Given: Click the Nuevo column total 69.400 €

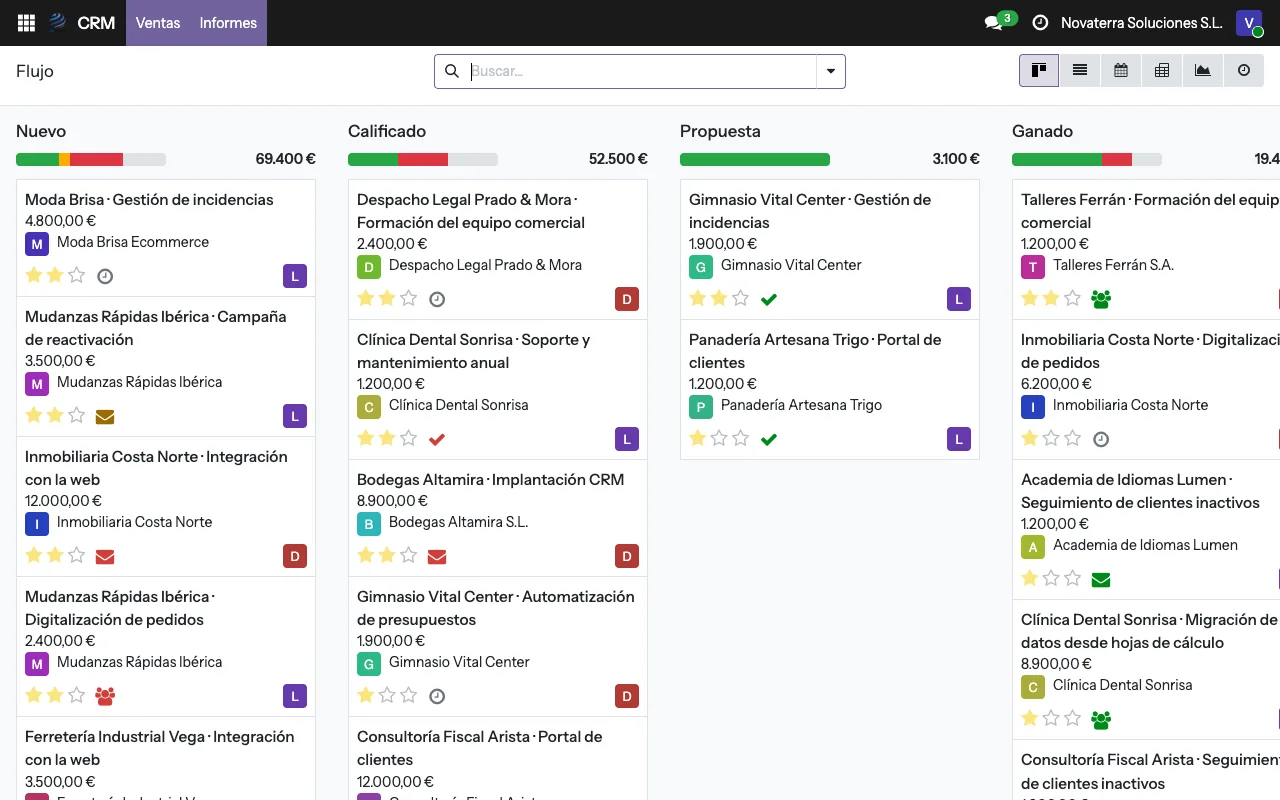Looking at the screenshot, I should click(286, 159).
